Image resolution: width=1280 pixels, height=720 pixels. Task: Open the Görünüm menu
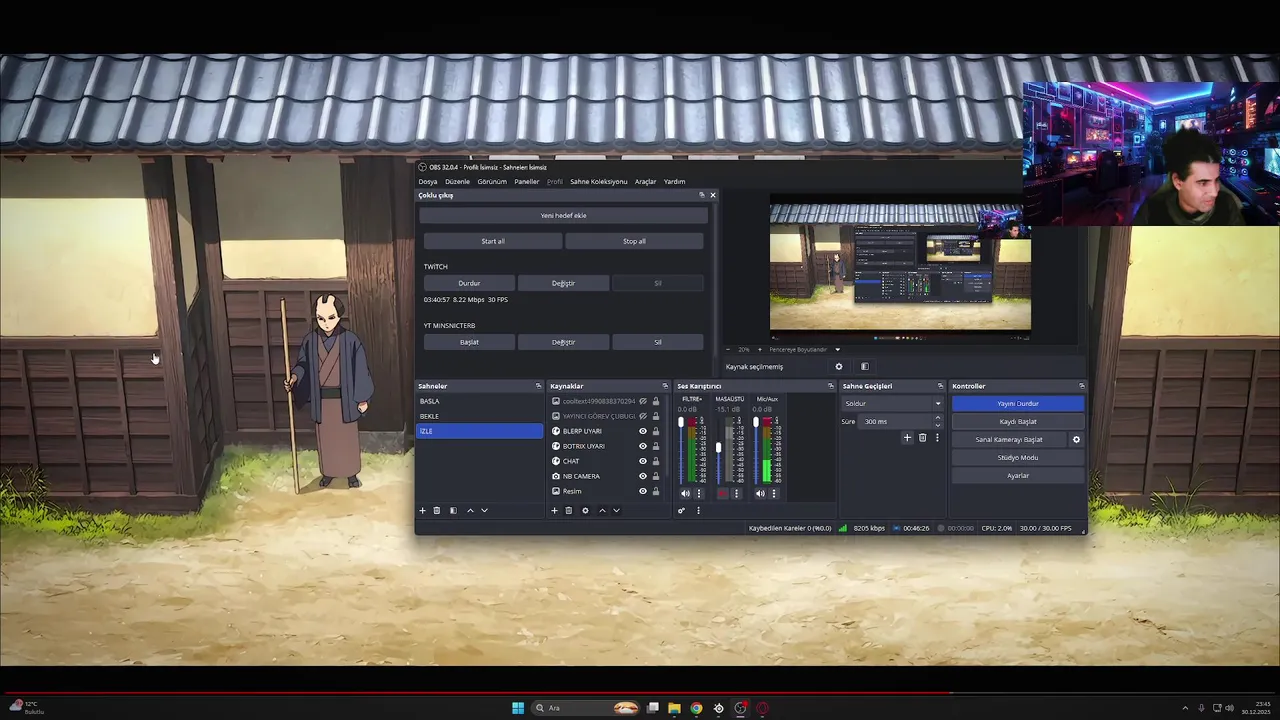[x=492, y=182]
